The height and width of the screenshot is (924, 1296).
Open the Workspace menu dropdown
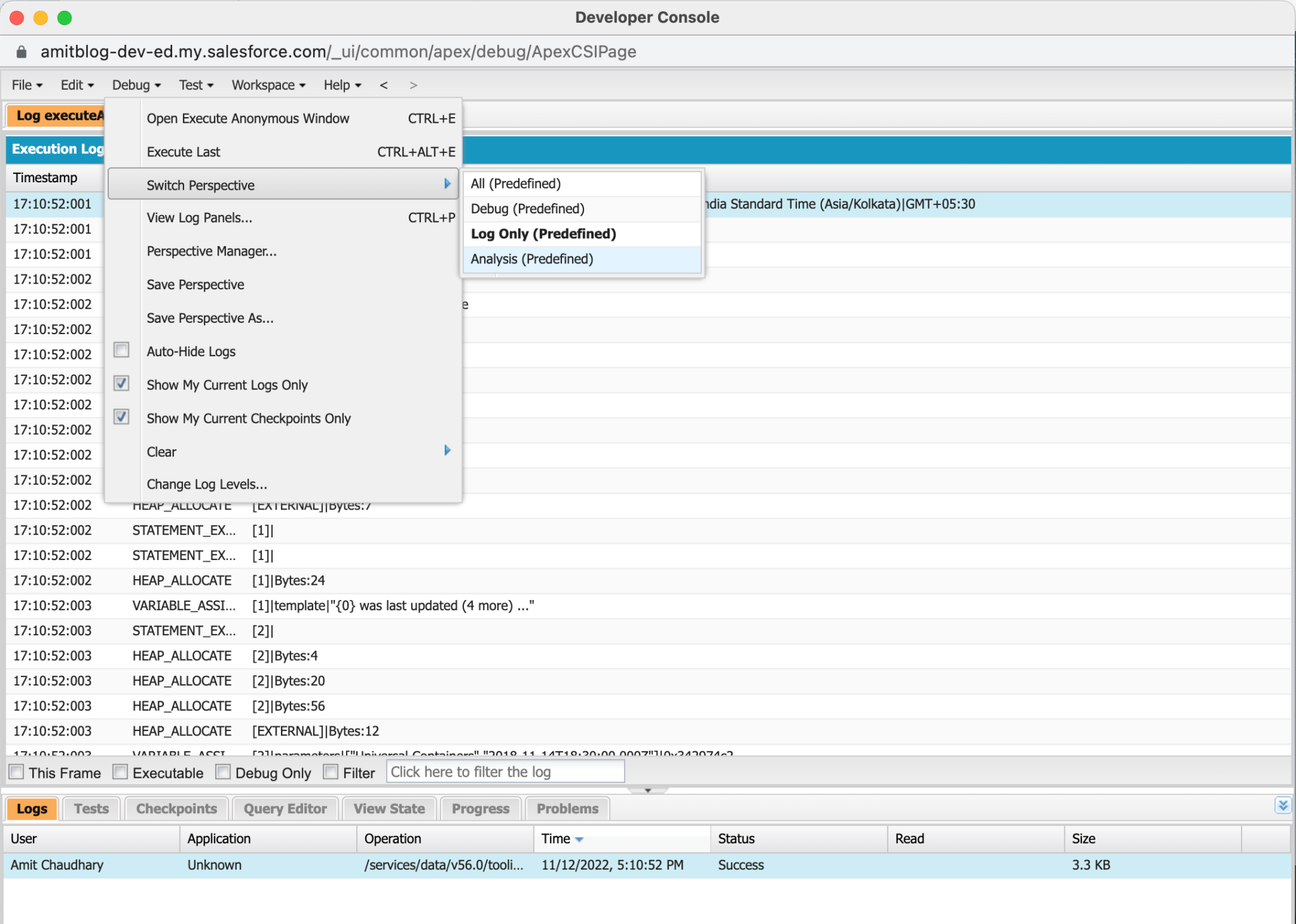tap(268, 85)
